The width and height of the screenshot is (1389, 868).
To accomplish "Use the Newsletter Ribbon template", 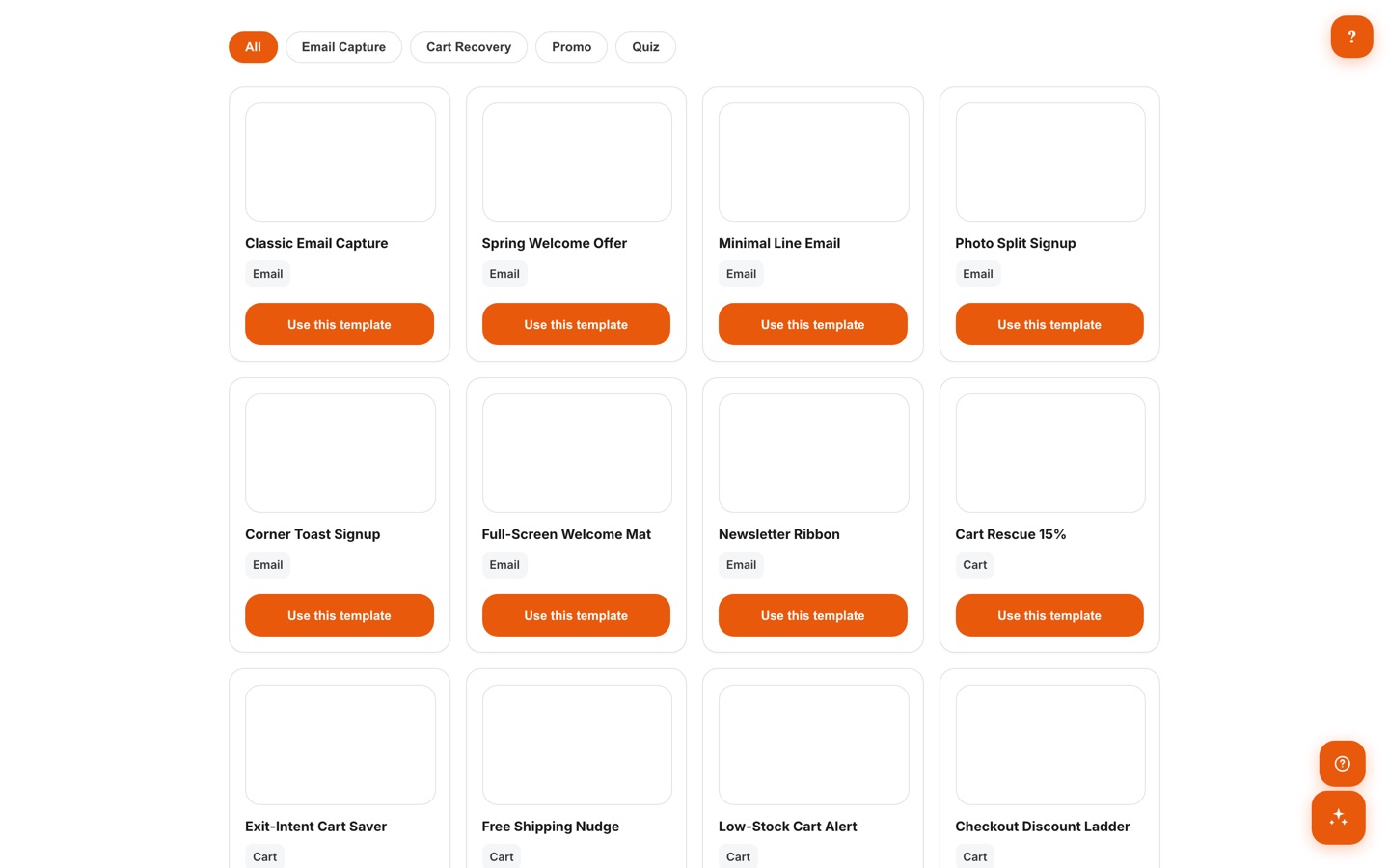I will pyautogui.click(x=813, y=615).
